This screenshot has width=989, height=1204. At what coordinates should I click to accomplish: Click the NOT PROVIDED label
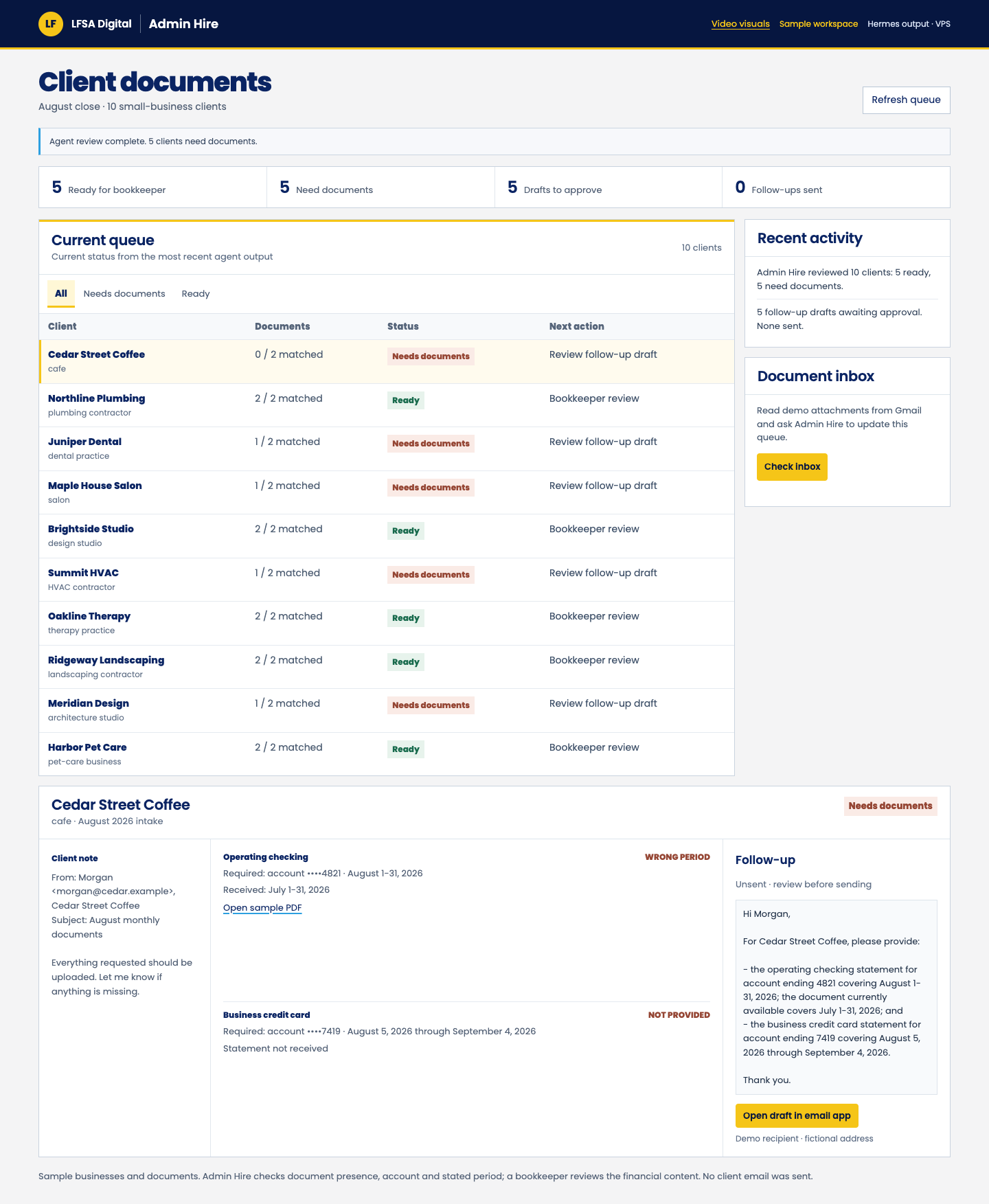click(x=679, y=1015)
